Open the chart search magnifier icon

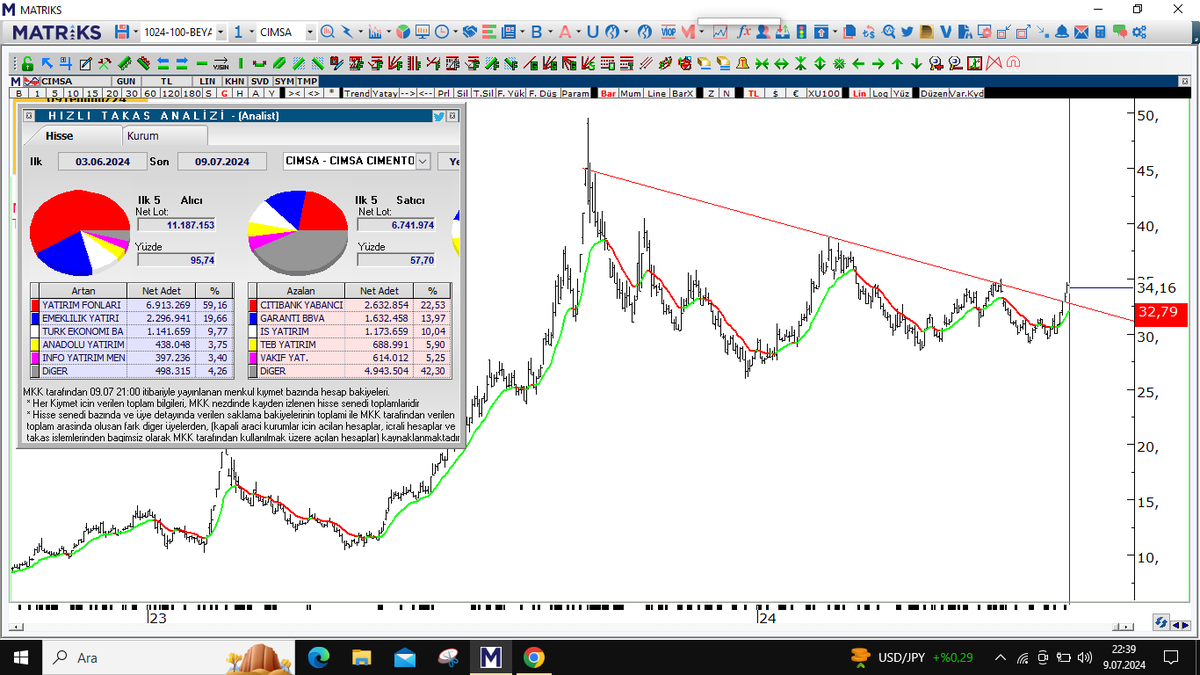(327, 32)
